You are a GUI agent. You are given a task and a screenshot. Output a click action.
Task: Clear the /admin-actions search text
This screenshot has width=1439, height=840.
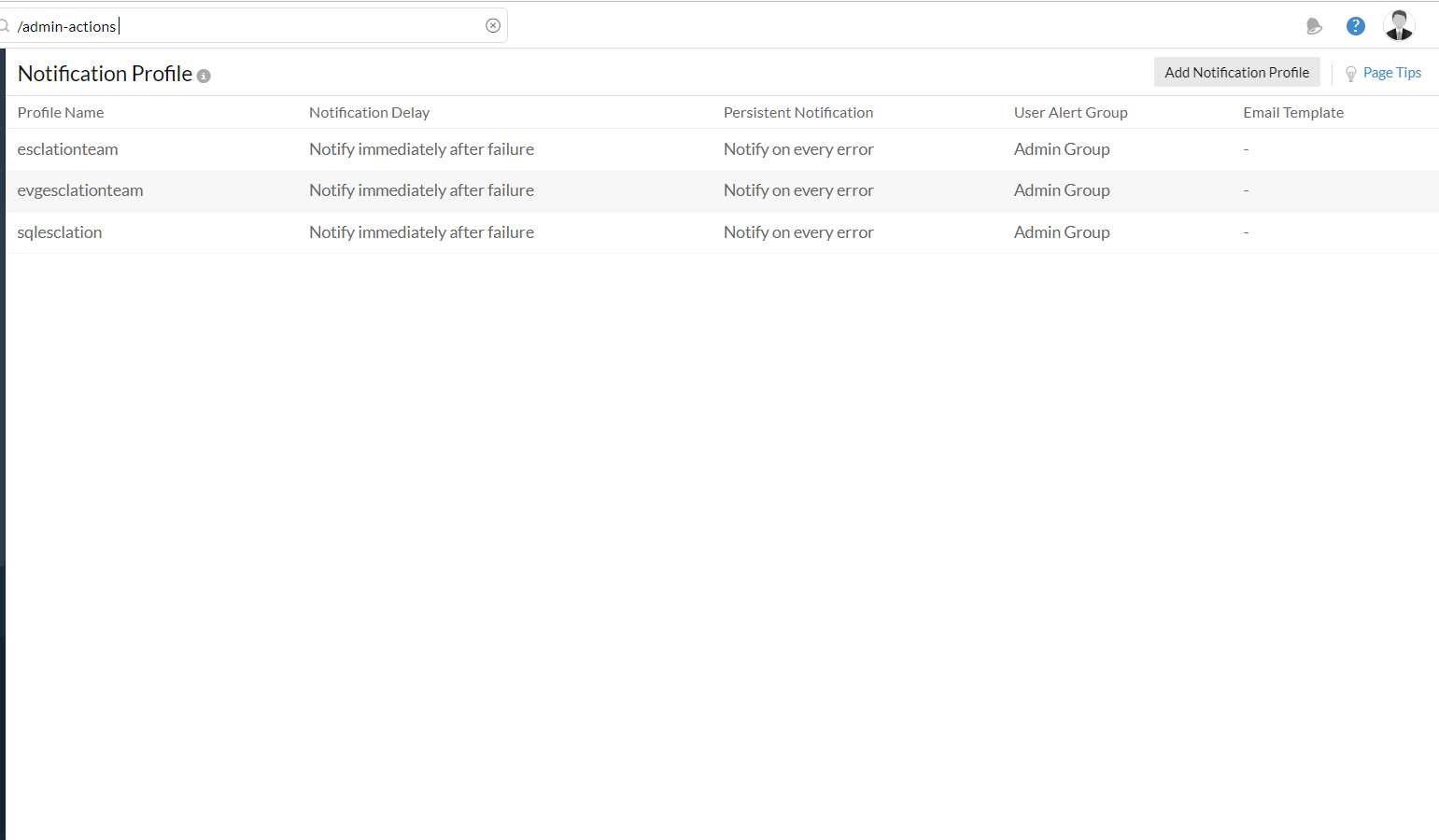[x=493, y=26]
